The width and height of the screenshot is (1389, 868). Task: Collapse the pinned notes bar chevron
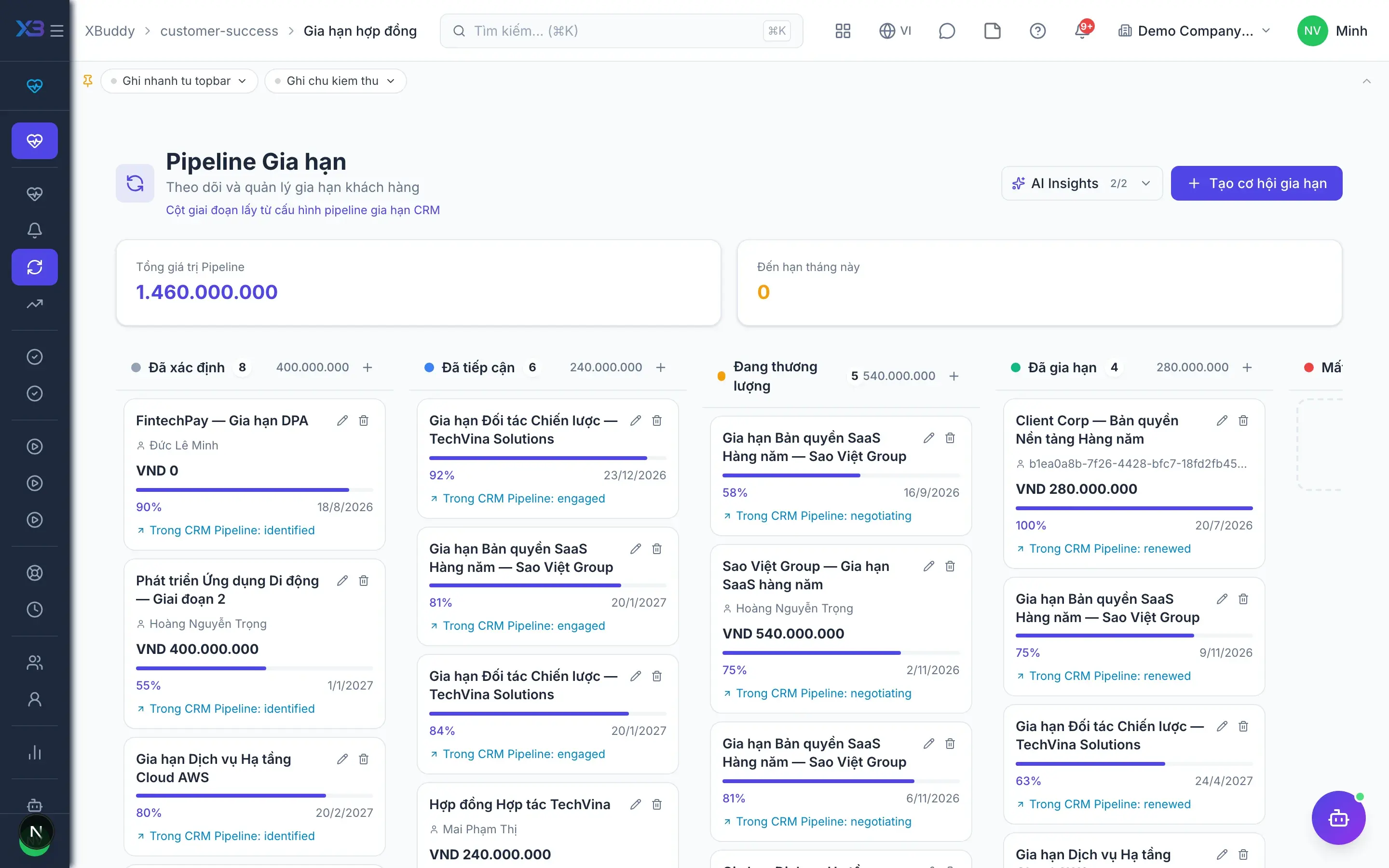pyautogui.click(x=1367, y=81)
